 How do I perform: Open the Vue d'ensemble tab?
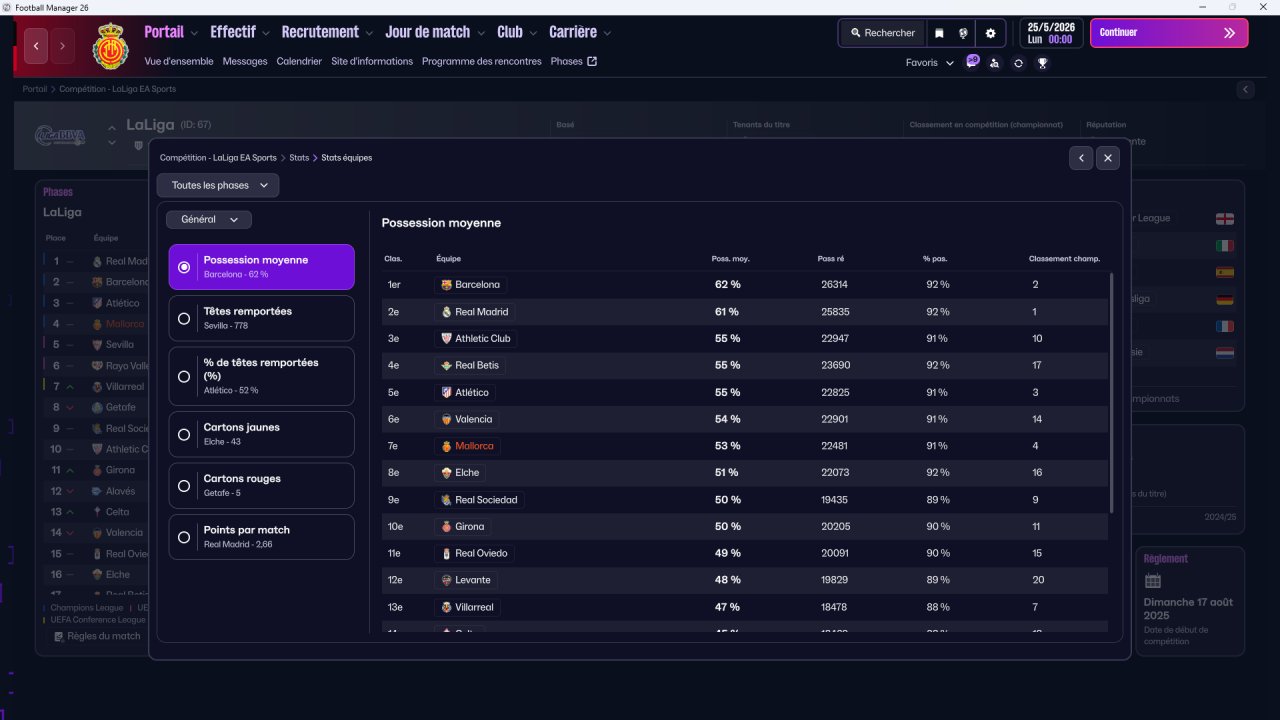(179, 61)
